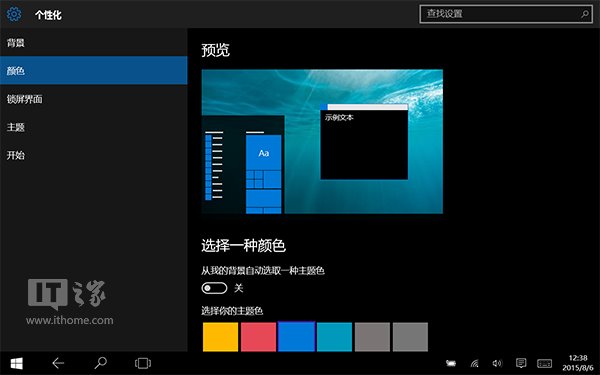The width and height of the screenshot is (600, 375).
Task: Open the Windows Start button
Action: [16, 363]
